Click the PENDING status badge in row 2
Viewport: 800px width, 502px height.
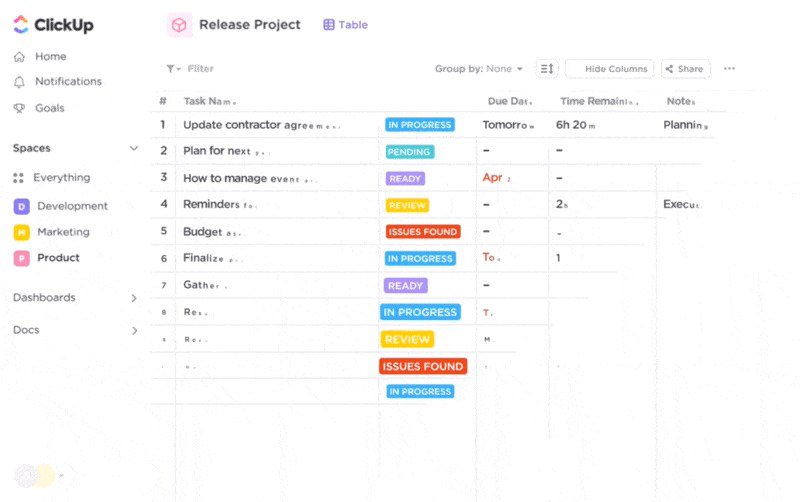click(x=409, y=152)
